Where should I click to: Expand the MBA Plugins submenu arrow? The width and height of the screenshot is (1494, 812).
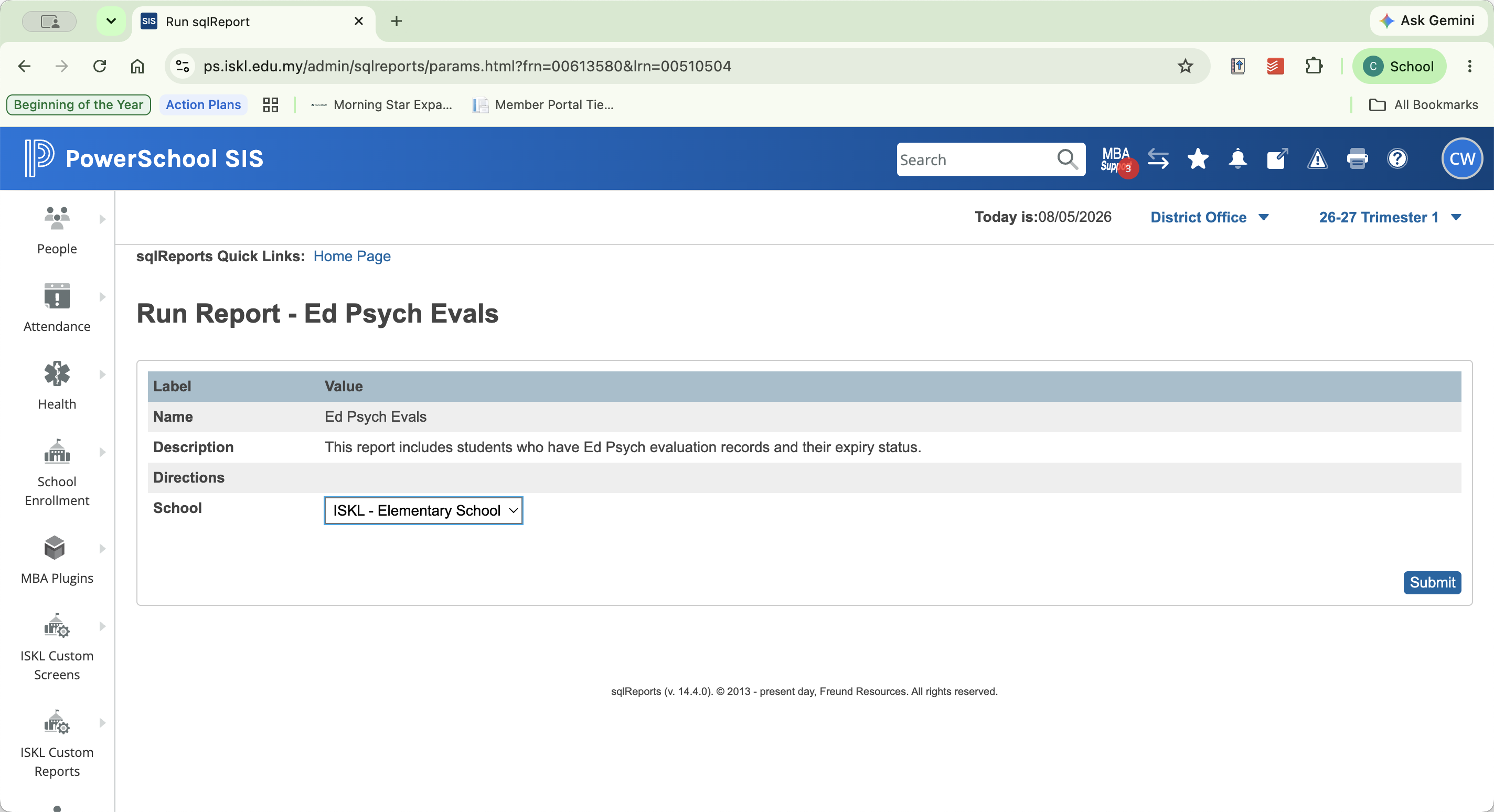coord(103,549)
